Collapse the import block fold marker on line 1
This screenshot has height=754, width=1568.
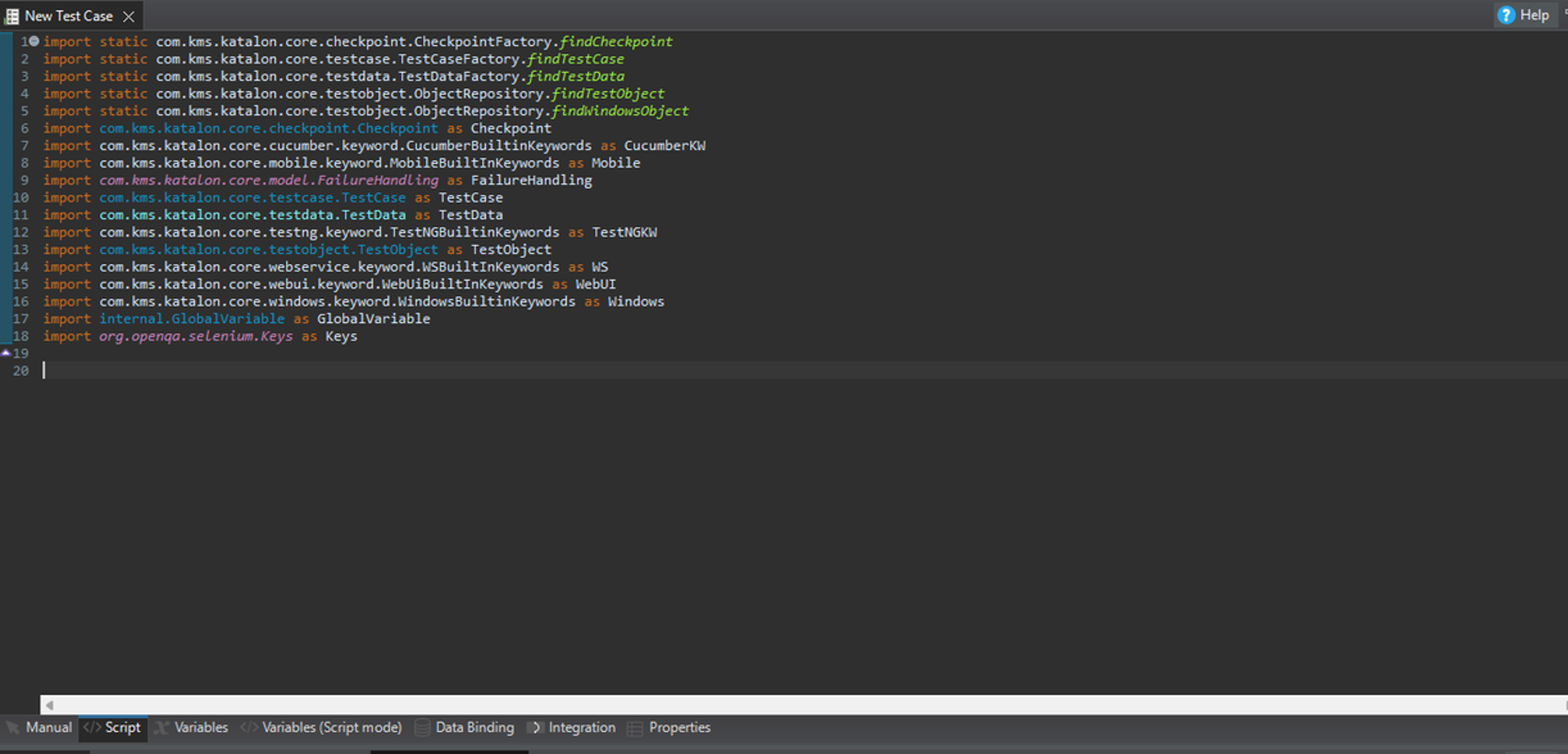[x=35, y=41]
